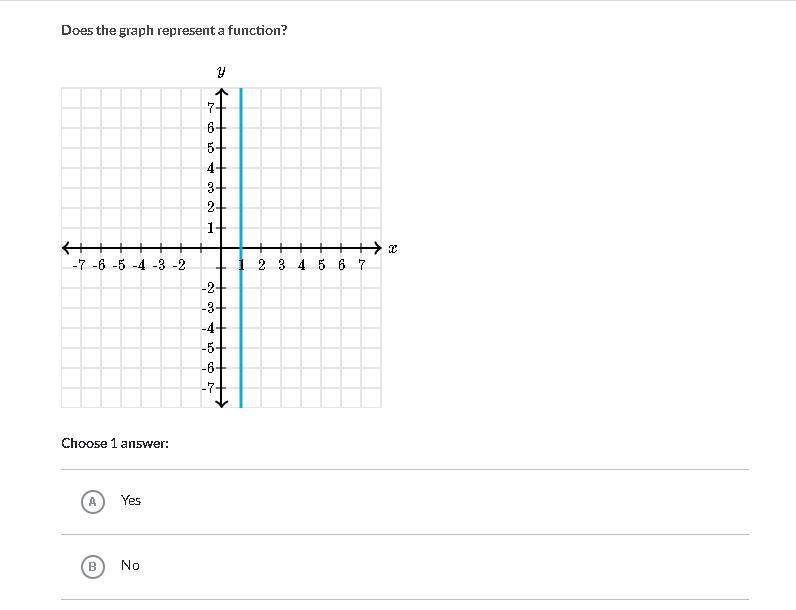Click the left arrowhead of the x-axis
Screen dimensions: 796x610
point(67,247)
